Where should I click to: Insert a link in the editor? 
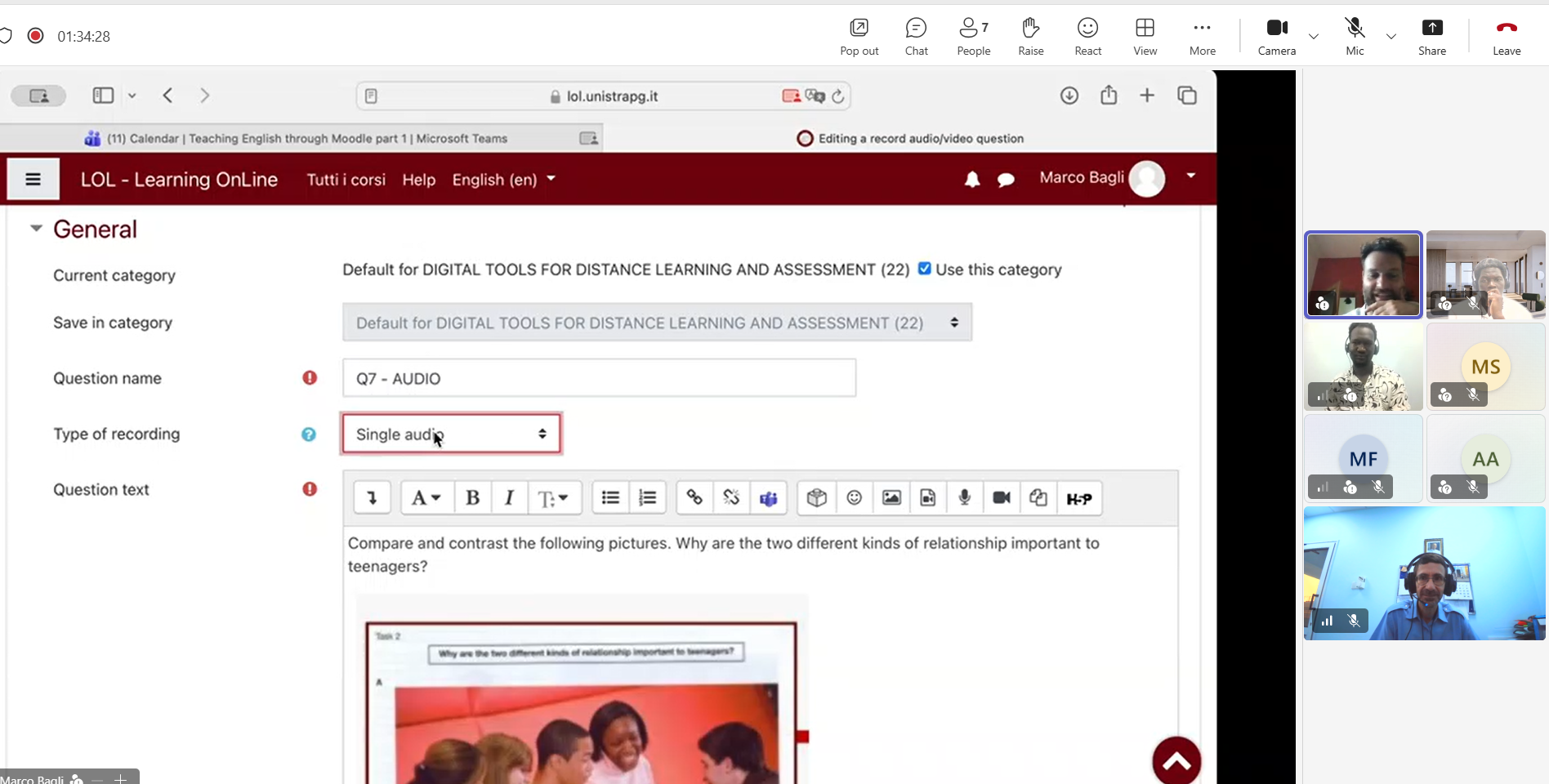point(694,498)
